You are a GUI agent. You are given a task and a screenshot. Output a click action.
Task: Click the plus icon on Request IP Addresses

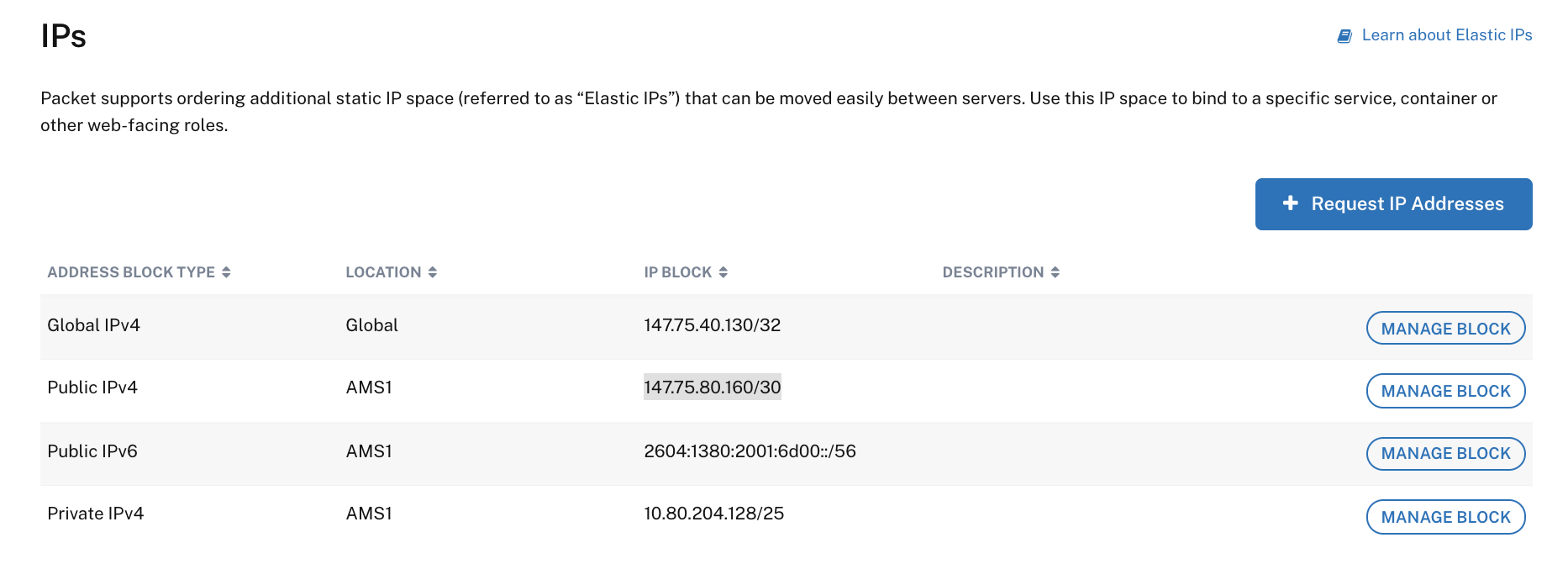tap(1291, 203)
